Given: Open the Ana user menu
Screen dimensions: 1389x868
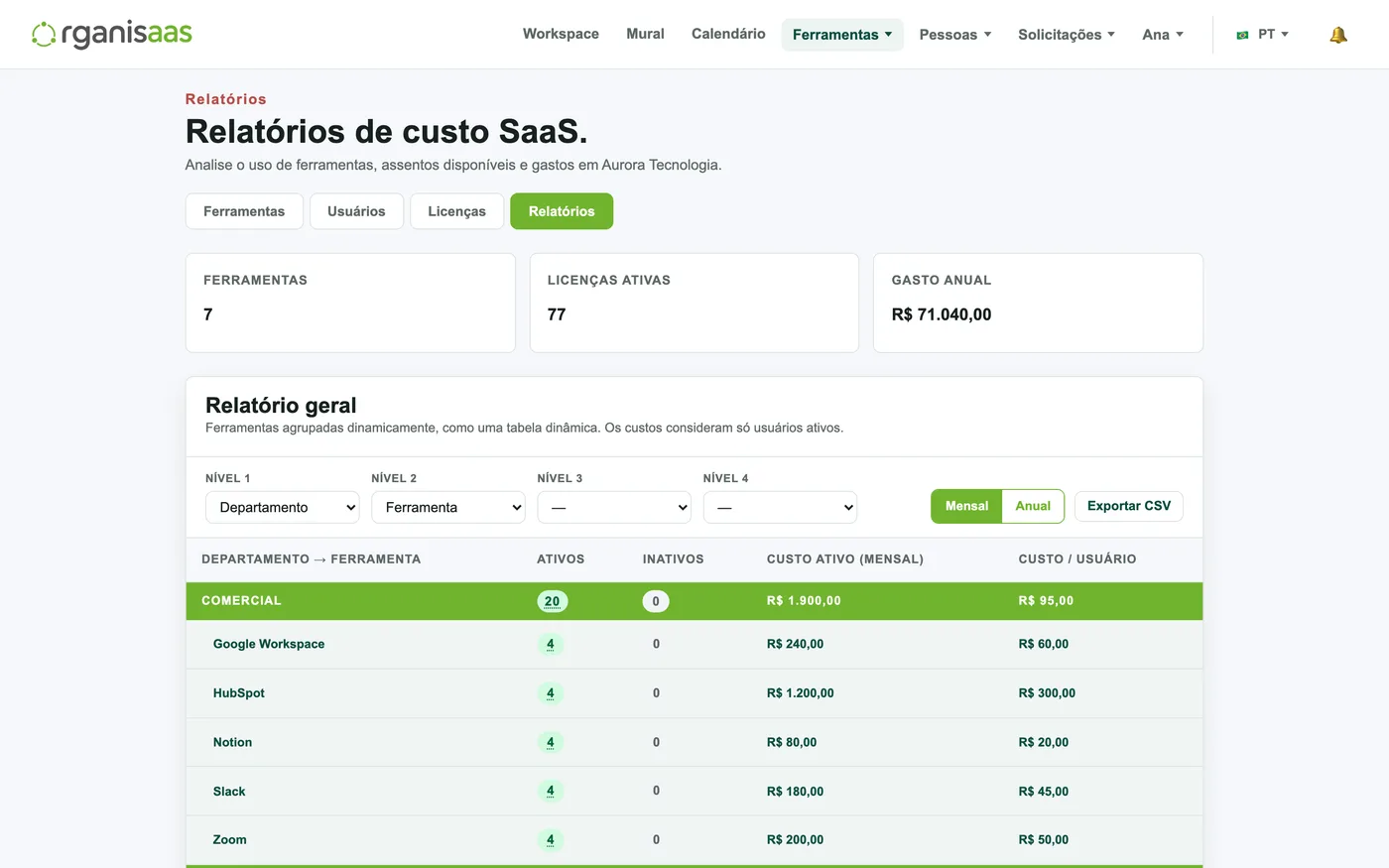Looking at the screenshot, I should [1163, 35].
